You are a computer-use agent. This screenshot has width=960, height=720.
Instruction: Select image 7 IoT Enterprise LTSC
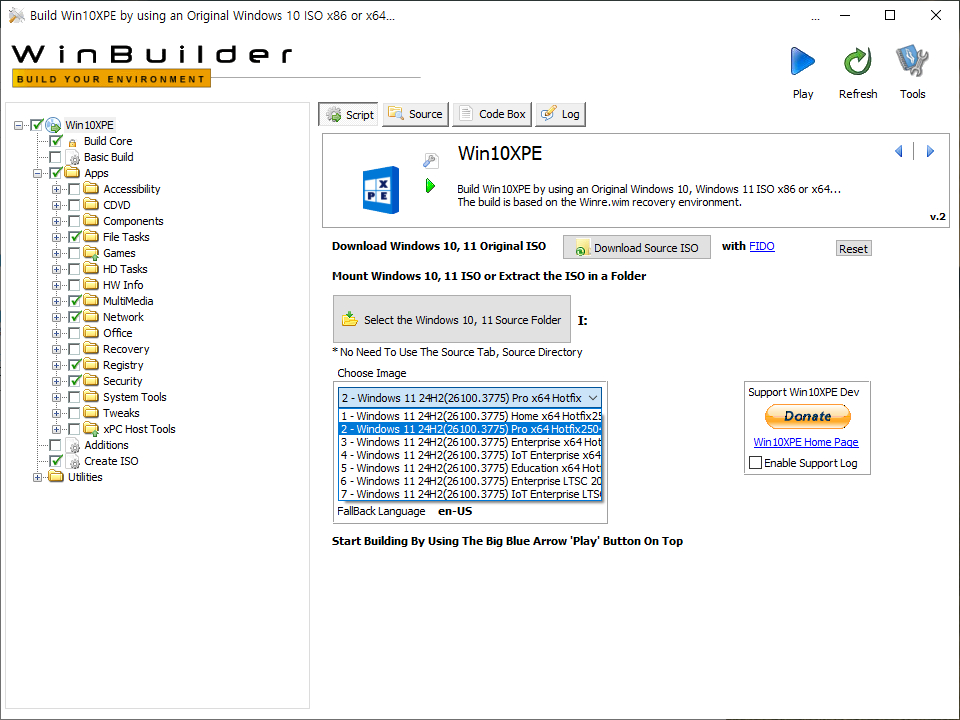470,494
